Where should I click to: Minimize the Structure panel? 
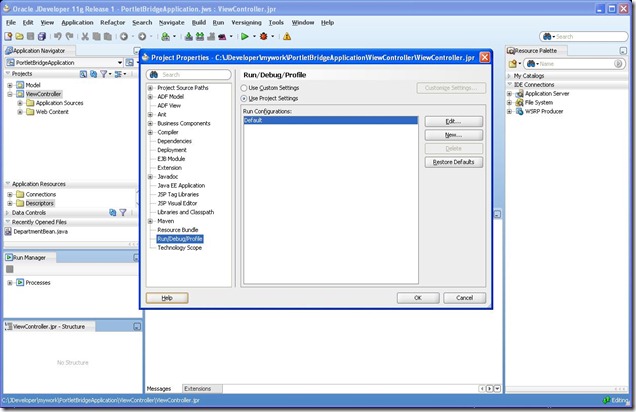(137, 326)
